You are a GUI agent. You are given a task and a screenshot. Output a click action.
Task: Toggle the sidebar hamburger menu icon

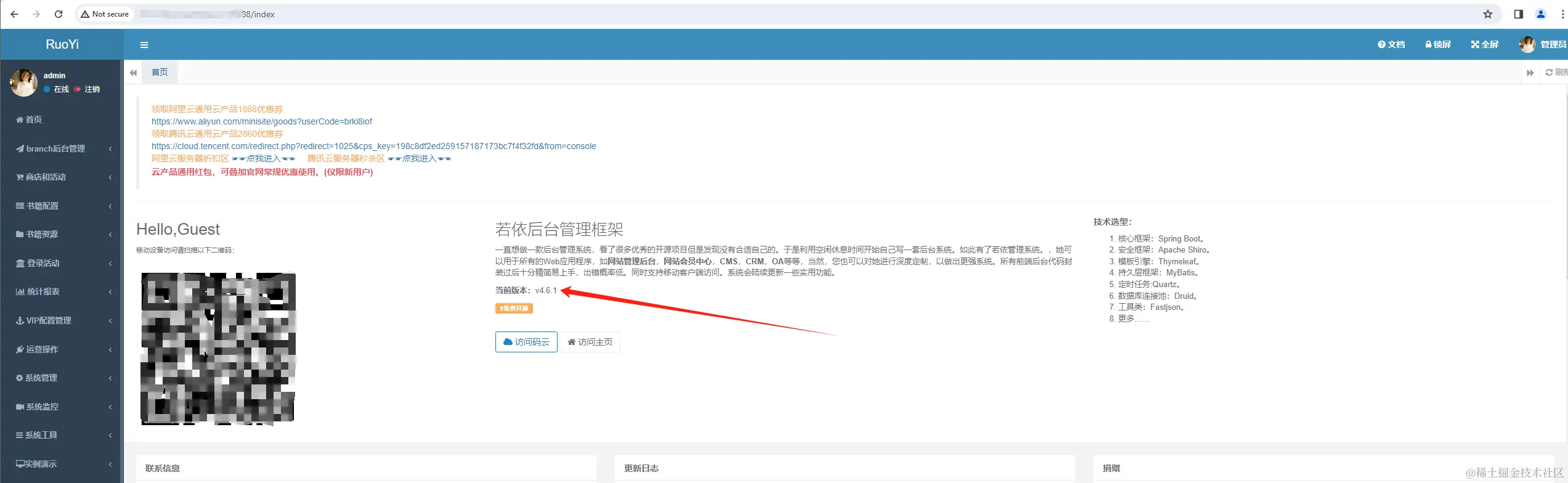(x=144, y=45)
